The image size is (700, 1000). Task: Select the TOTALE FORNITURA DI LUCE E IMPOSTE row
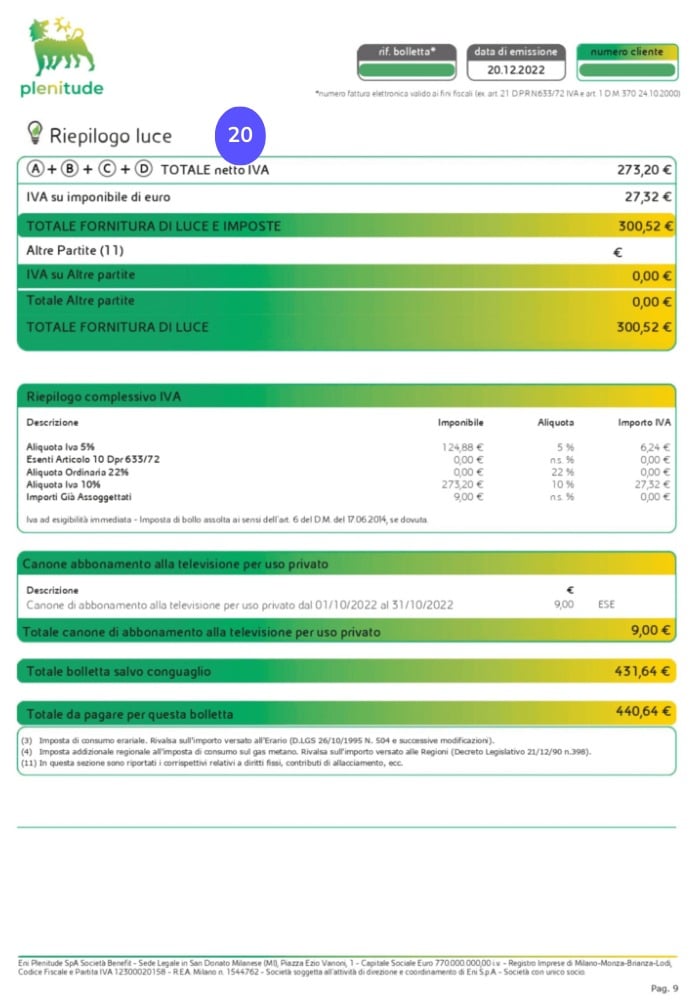[x=346, y=226]
